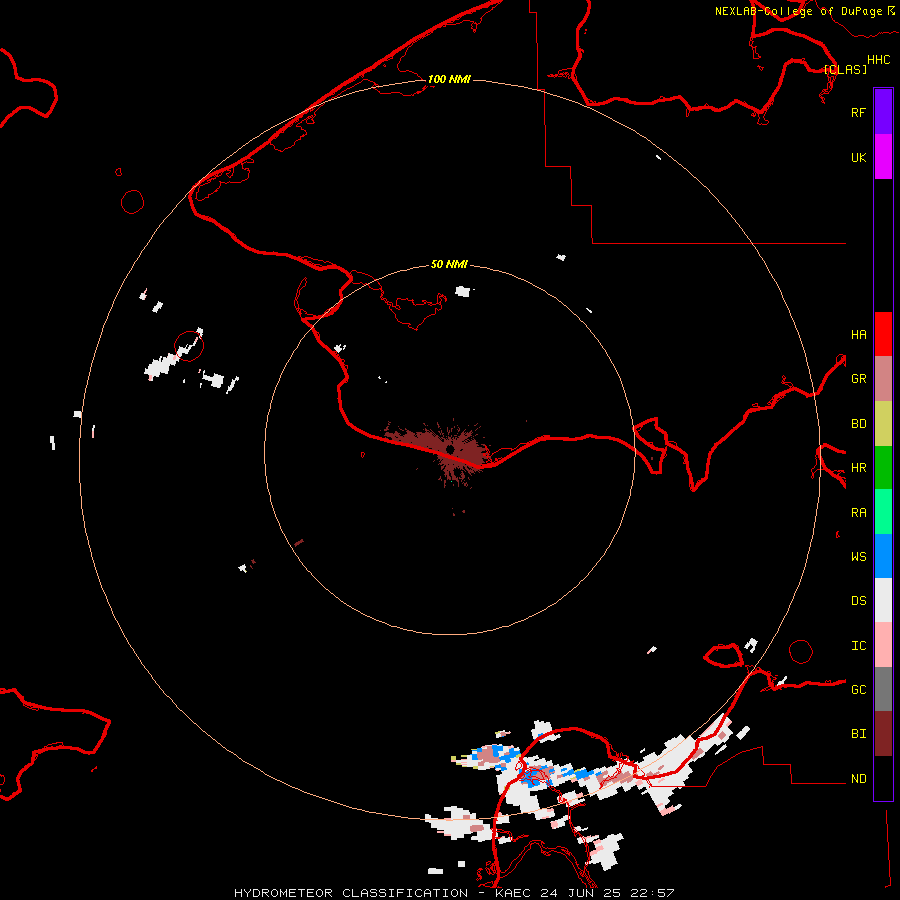Click the '[CLAS]' units label
900x900 pixels.
845,69
